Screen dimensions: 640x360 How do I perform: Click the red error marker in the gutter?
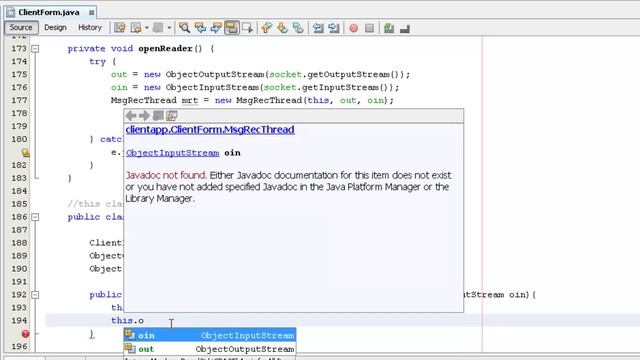click(x=25, y=333)
